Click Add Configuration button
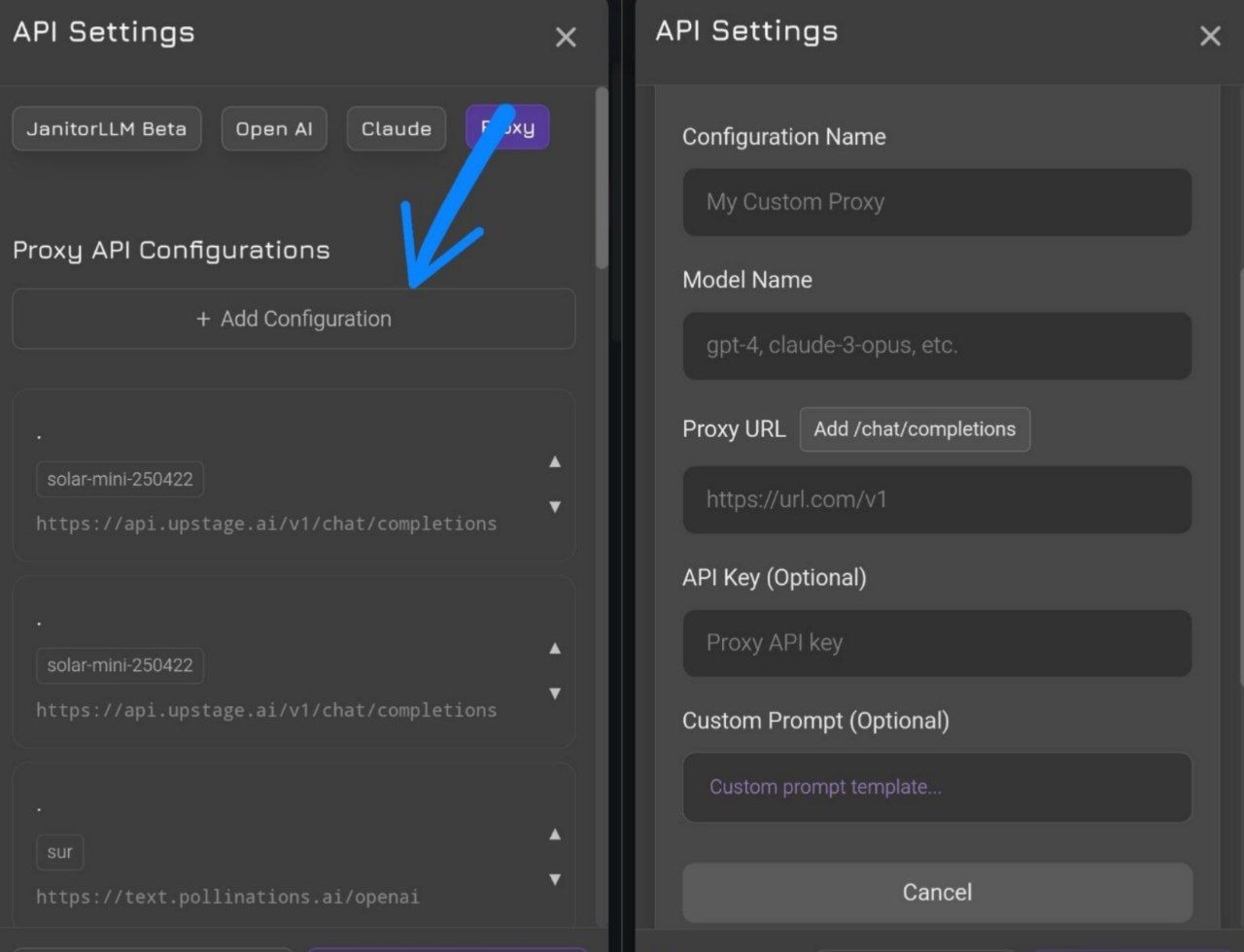 pos(294,319)
